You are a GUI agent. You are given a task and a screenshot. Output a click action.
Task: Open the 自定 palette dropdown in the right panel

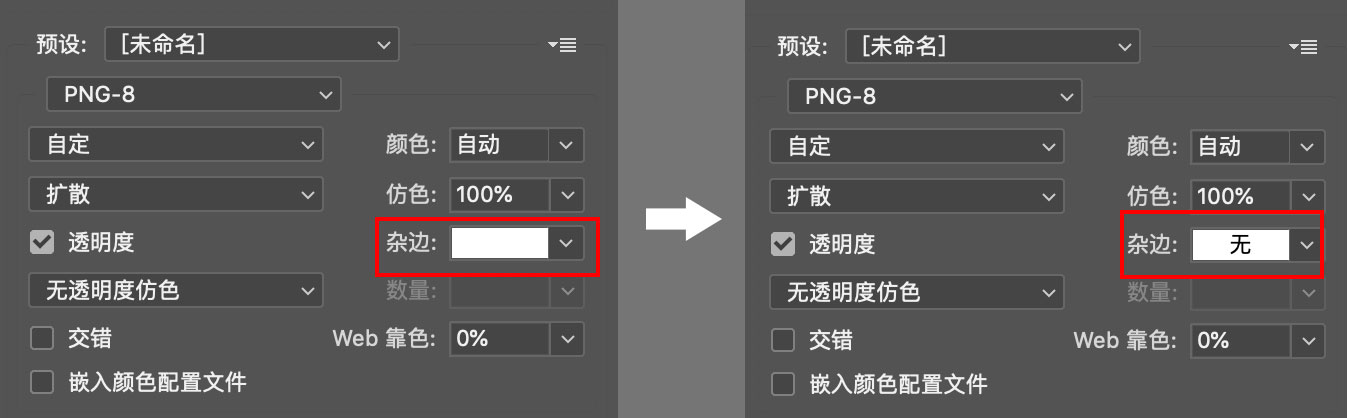[916, 146]
